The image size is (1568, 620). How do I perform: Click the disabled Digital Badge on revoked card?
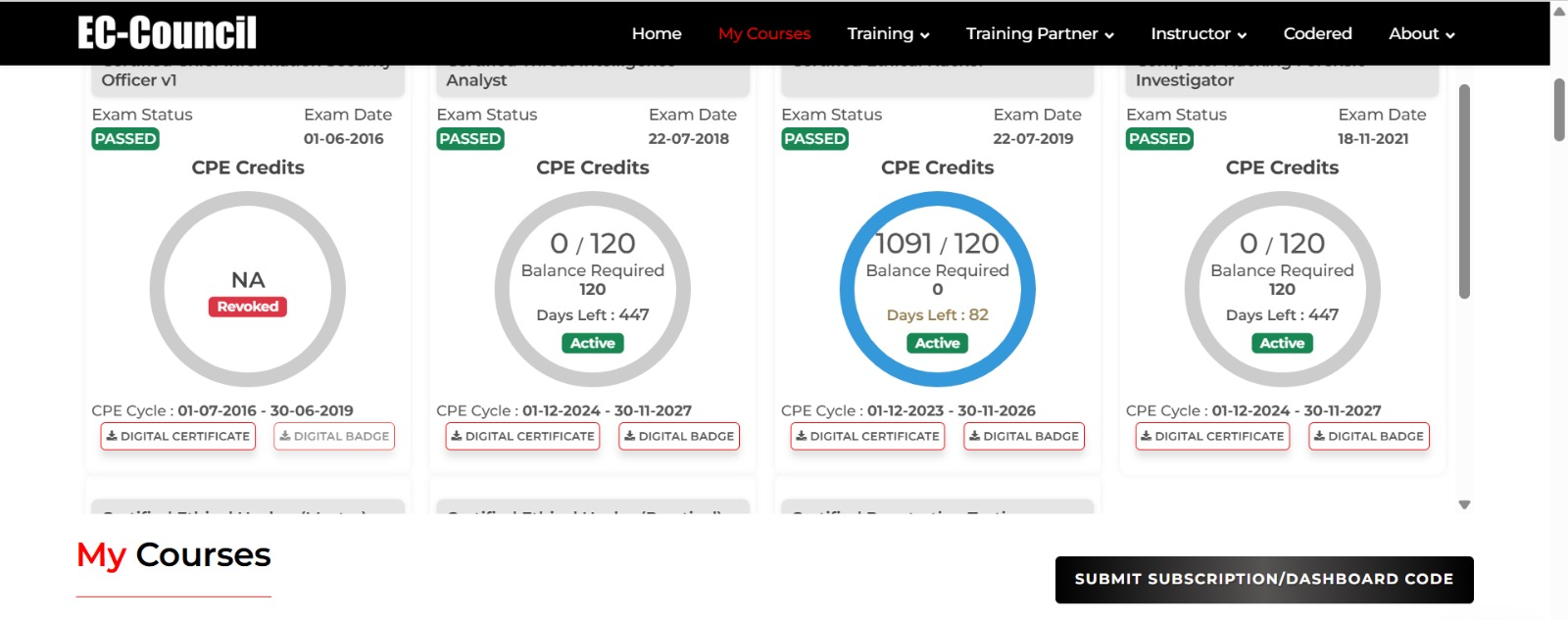point(334,436)
